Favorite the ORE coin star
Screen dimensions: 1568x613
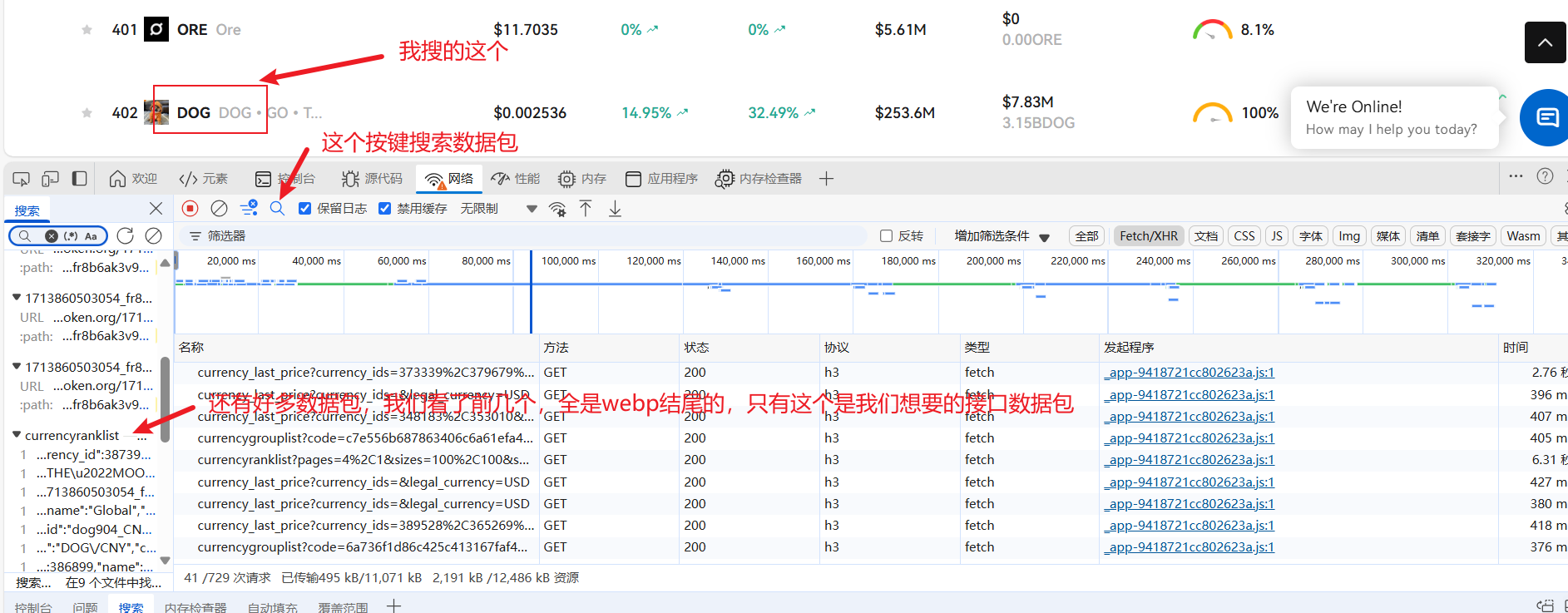pyautogui.click(x=87, y=30)
